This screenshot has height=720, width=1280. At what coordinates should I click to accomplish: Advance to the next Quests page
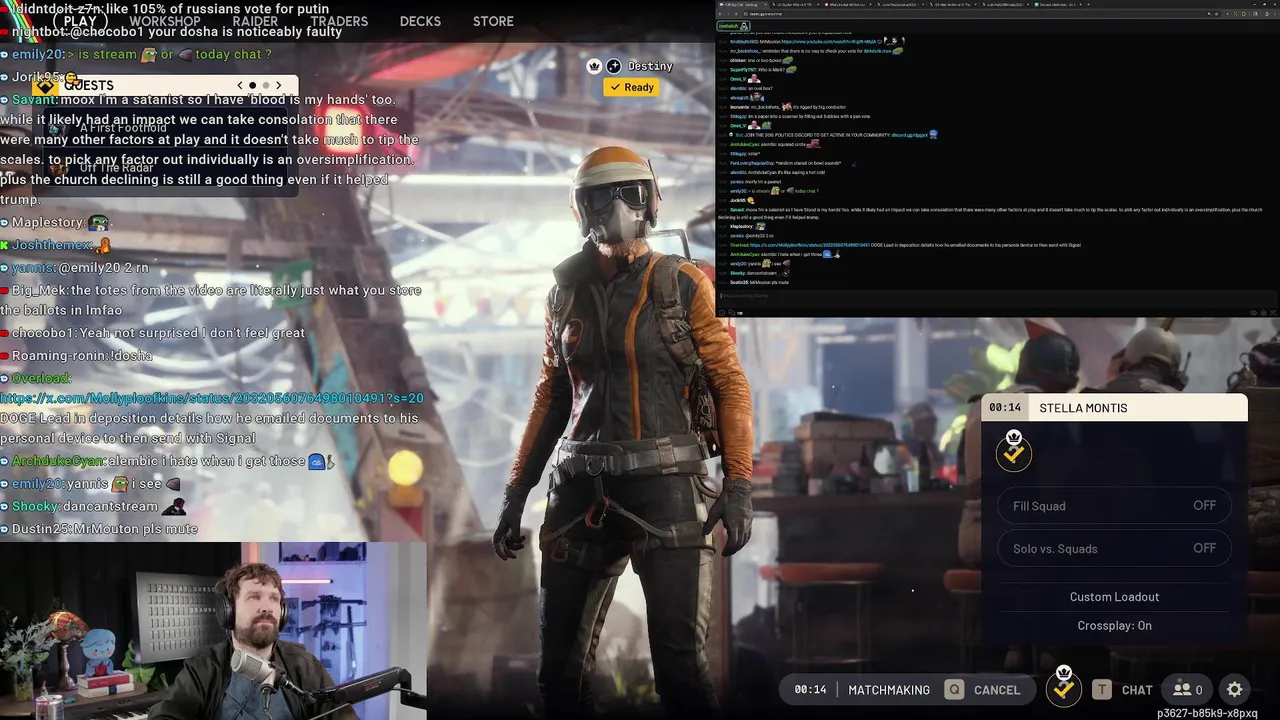pos(279,86)
